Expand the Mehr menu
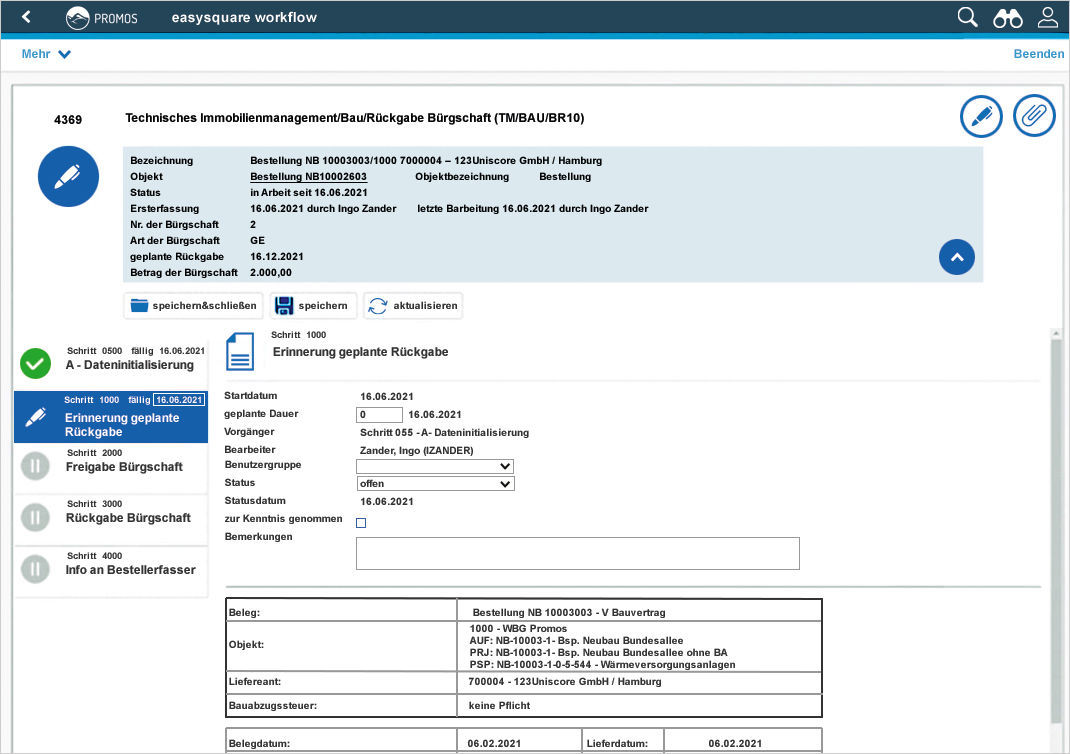This screenshot has height=754, width=1070. 46,53
